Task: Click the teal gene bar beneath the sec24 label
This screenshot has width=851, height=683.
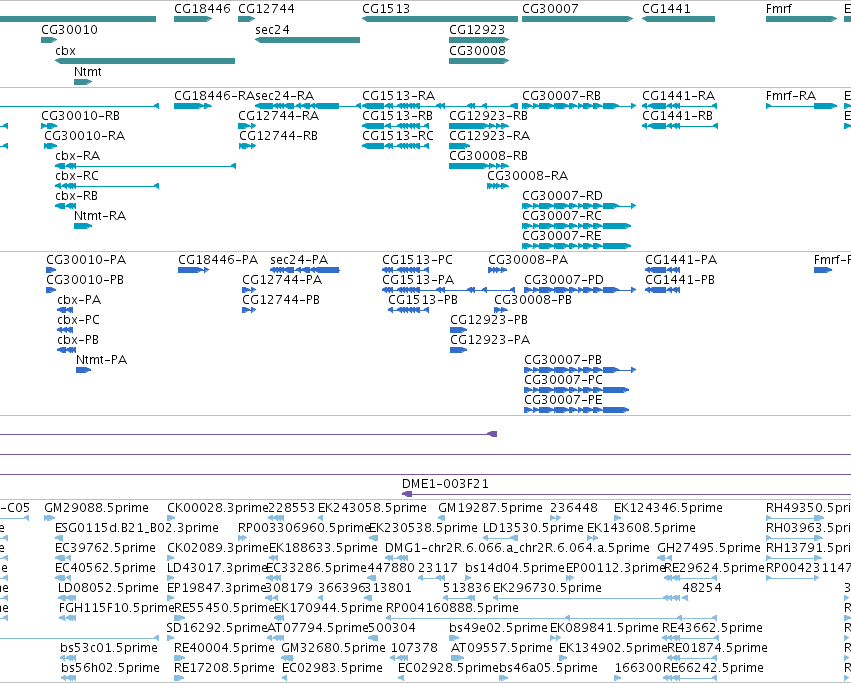Action: click(x=307, y=40)
